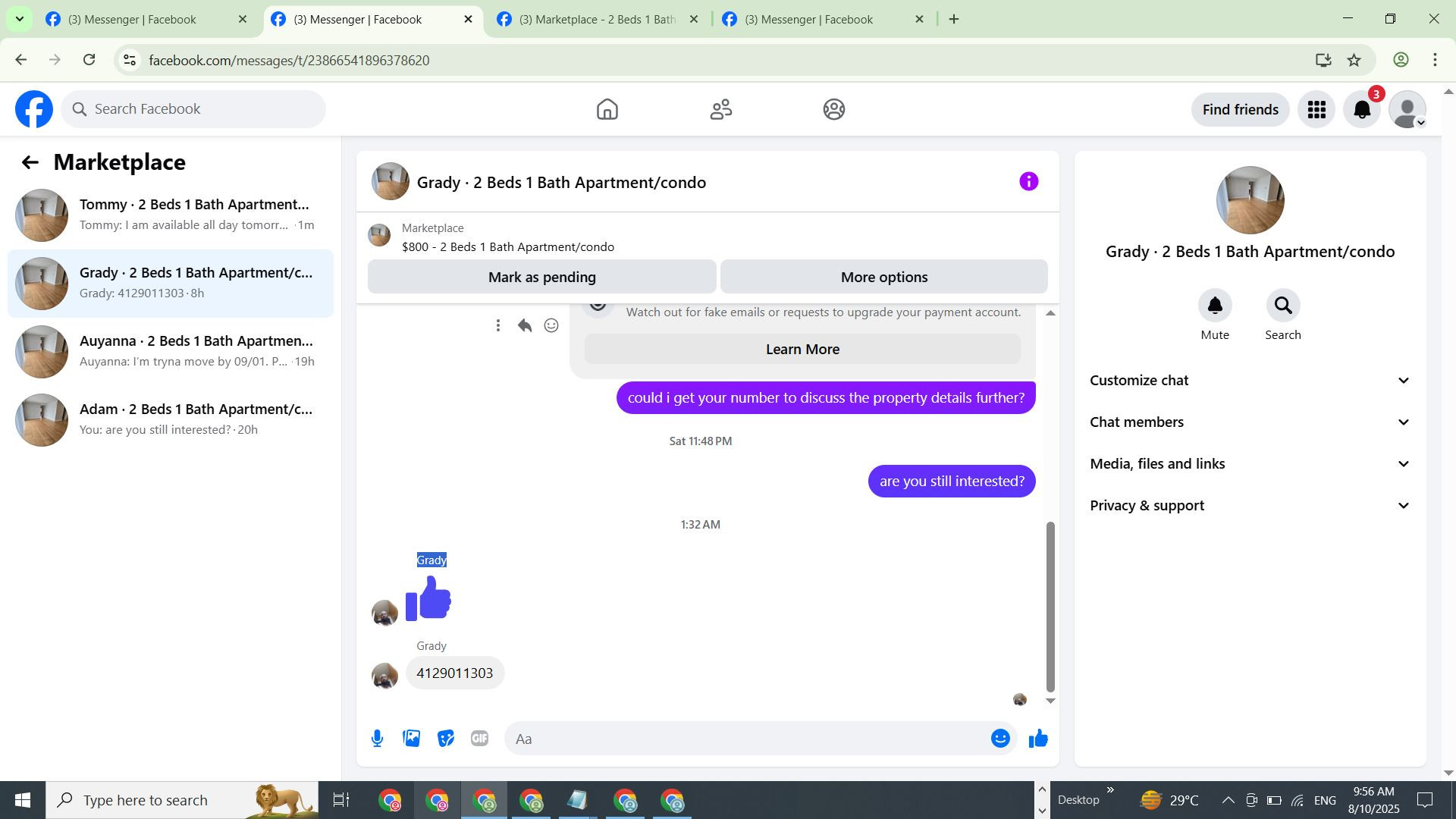This screenshot has width=1456, height=819.
Task: Switch to the last Messenger browser tab
Action: coord(824,19)
